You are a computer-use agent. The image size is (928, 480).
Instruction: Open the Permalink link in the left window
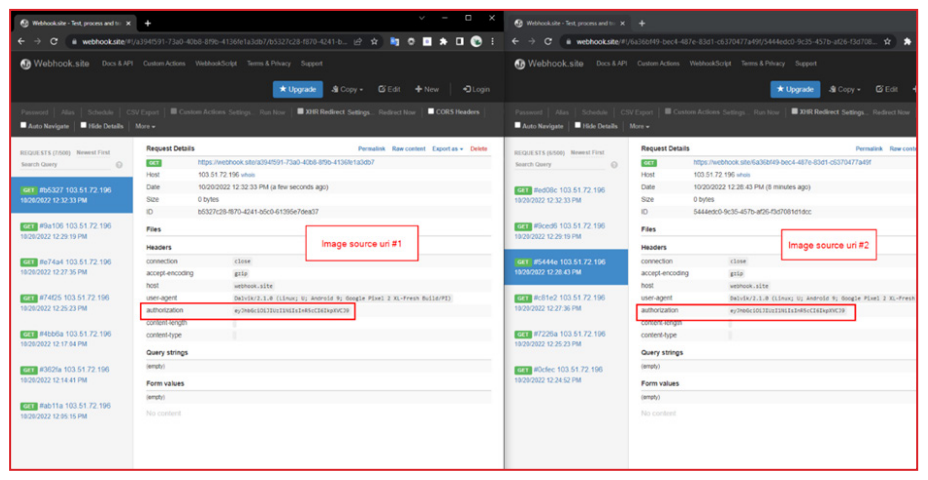tap(372, 149)
